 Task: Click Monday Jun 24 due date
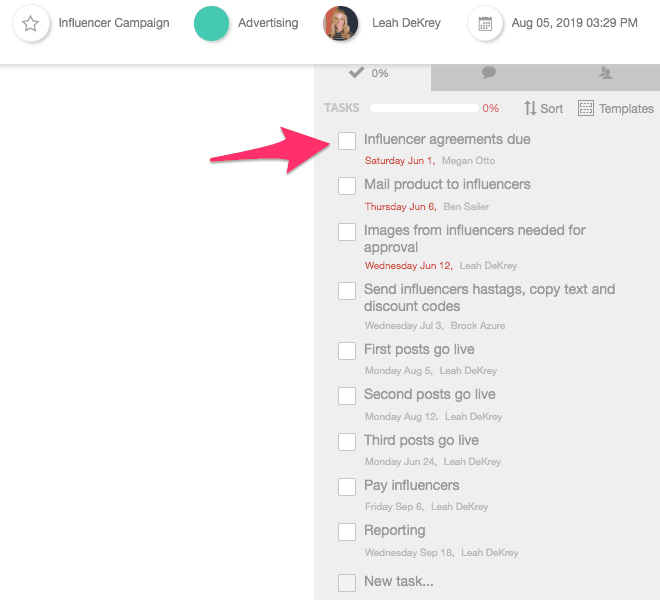click(x=401, y=461)
